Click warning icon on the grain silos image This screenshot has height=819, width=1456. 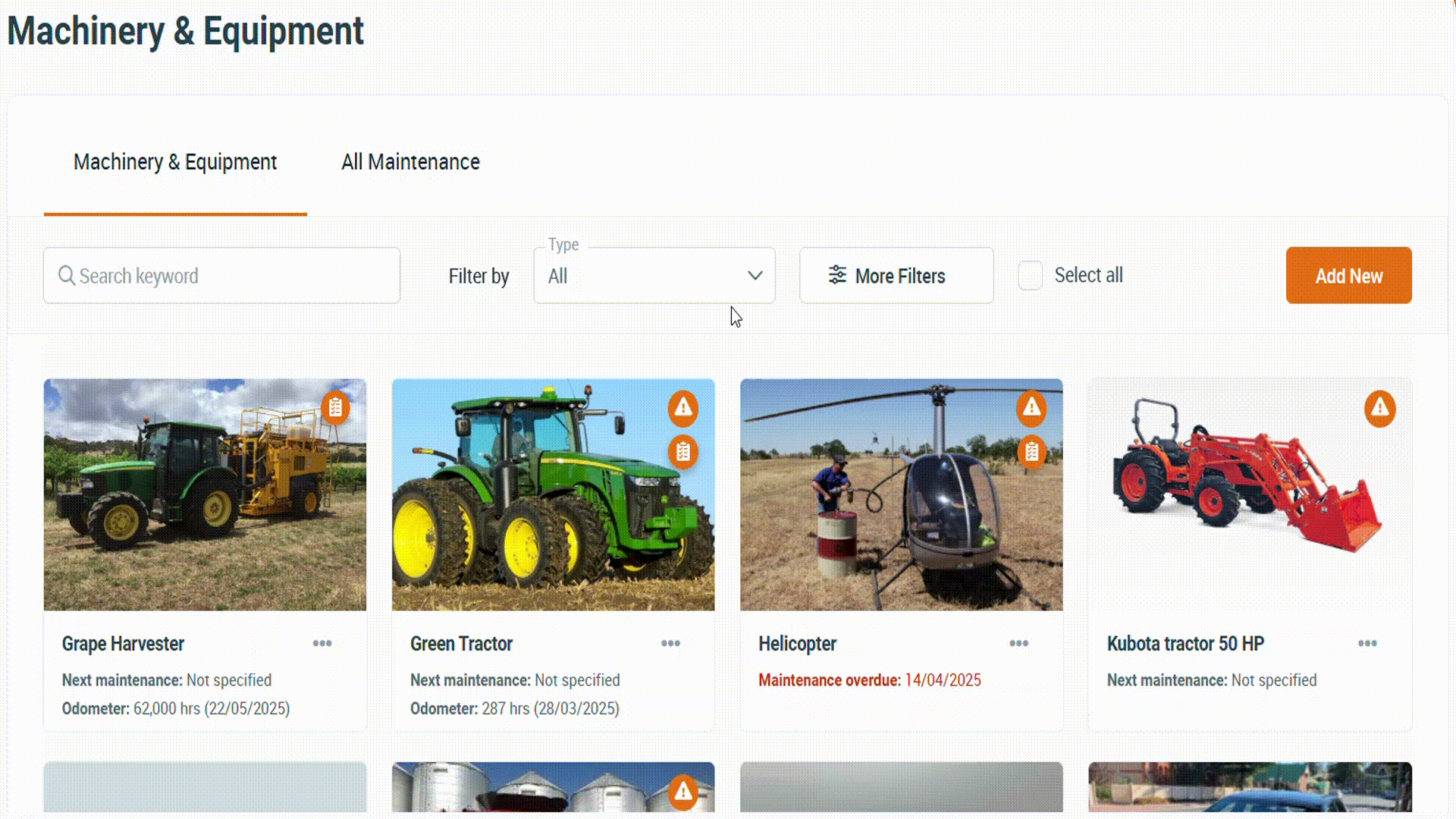pyautogui.click(x=683, y=792)
